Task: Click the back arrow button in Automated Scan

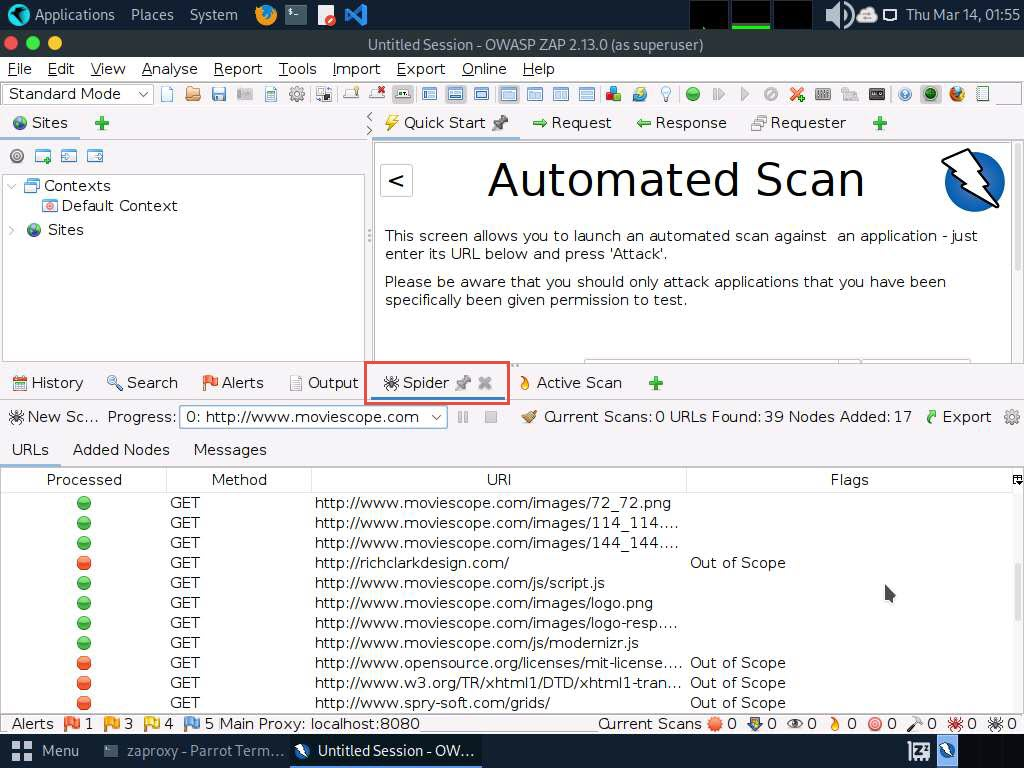Action: tap(396, 180)
